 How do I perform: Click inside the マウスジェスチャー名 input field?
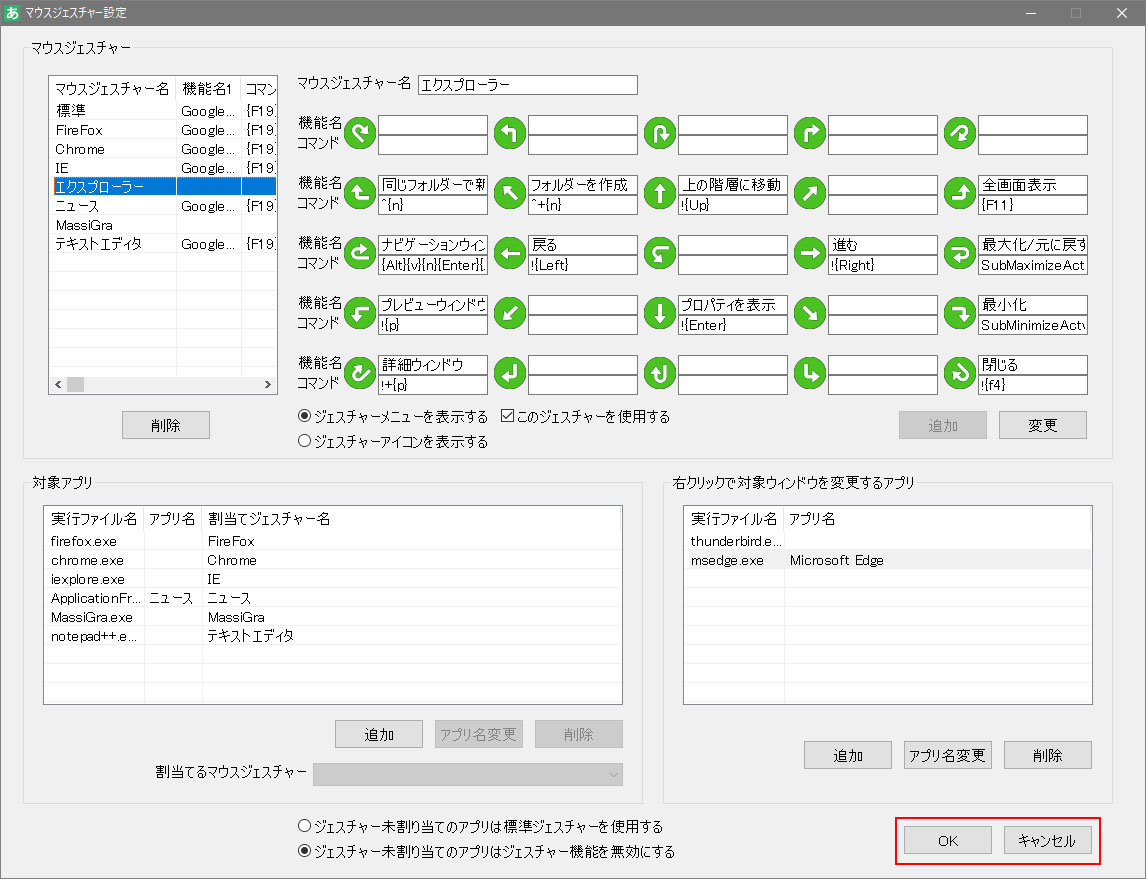527,84
